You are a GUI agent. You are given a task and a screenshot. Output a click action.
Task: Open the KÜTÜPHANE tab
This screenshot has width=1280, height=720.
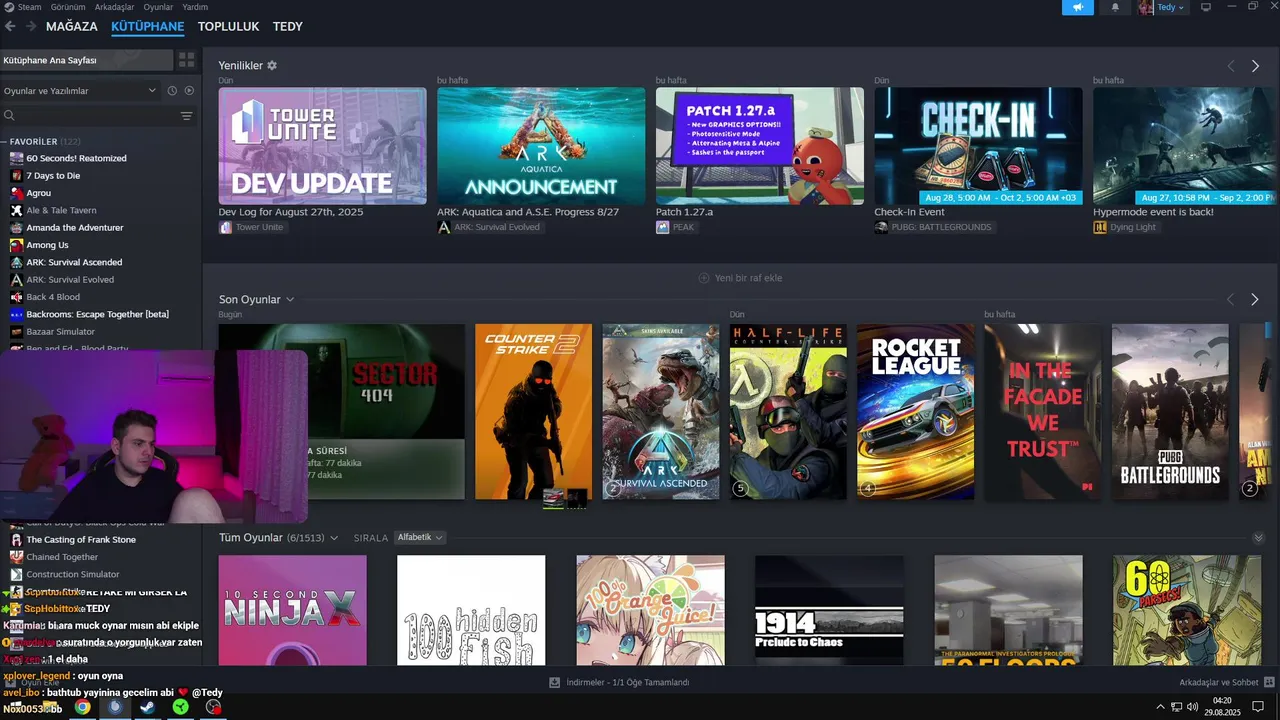click(148, 26)
